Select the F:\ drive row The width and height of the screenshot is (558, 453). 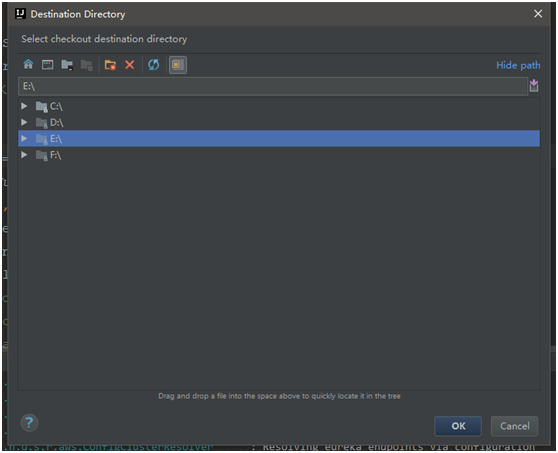(279, 155)
